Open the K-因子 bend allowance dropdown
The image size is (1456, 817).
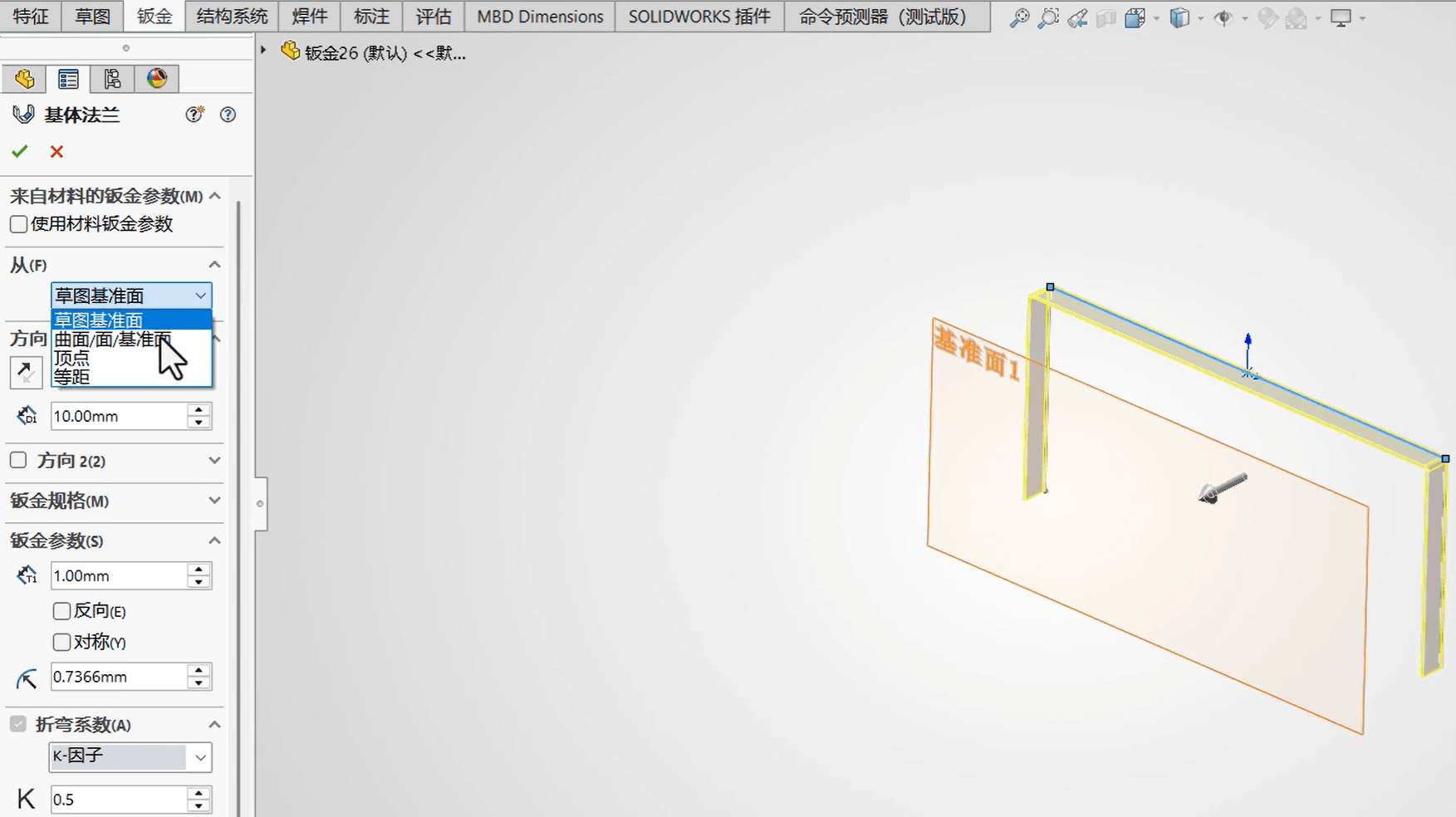[x=200, y=756]
